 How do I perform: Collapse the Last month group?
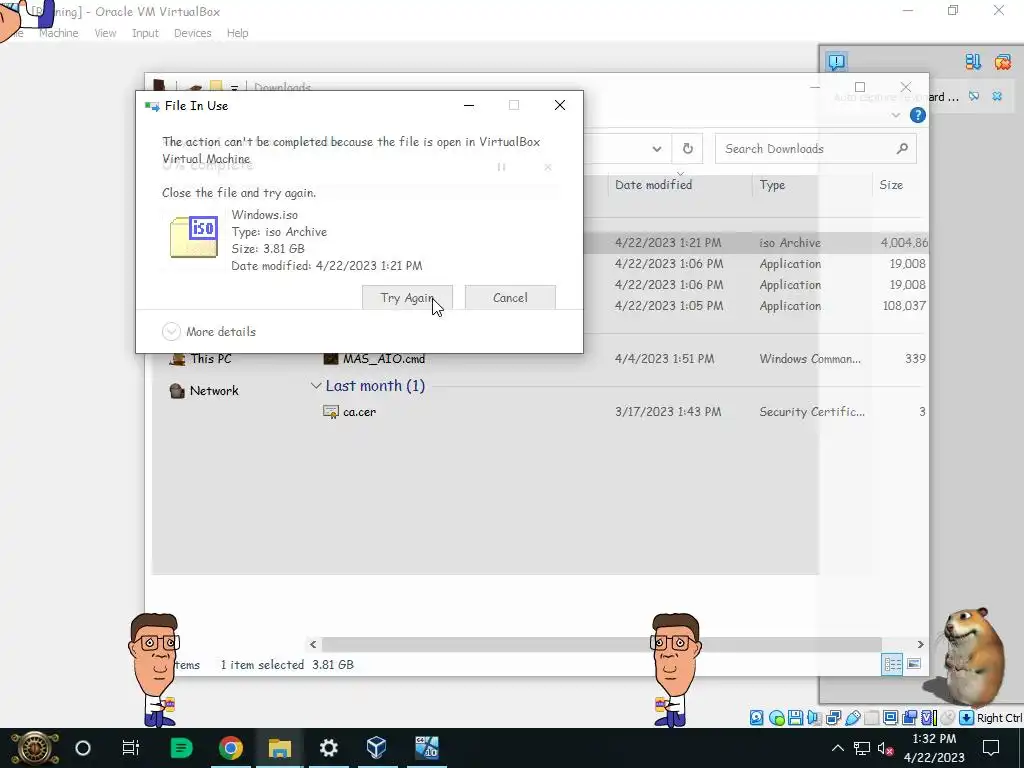click(x=316, y=386)
